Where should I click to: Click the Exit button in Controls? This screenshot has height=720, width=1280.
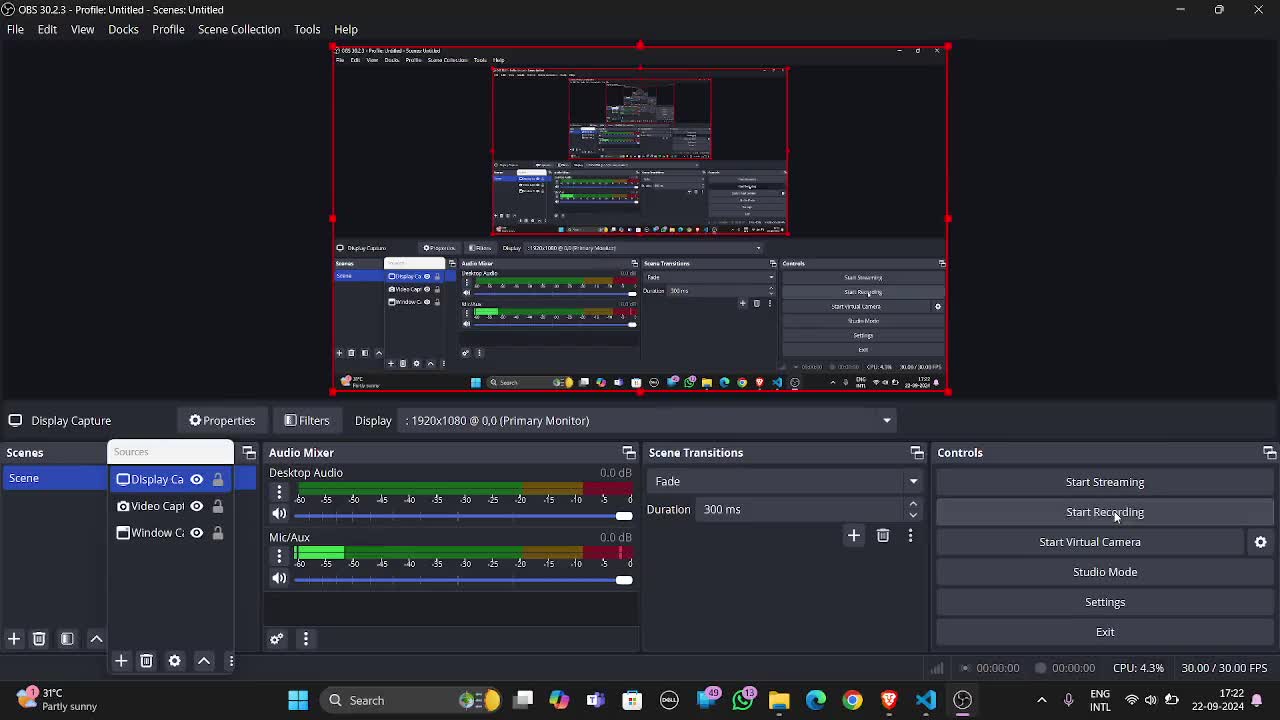coord(1105,632)
